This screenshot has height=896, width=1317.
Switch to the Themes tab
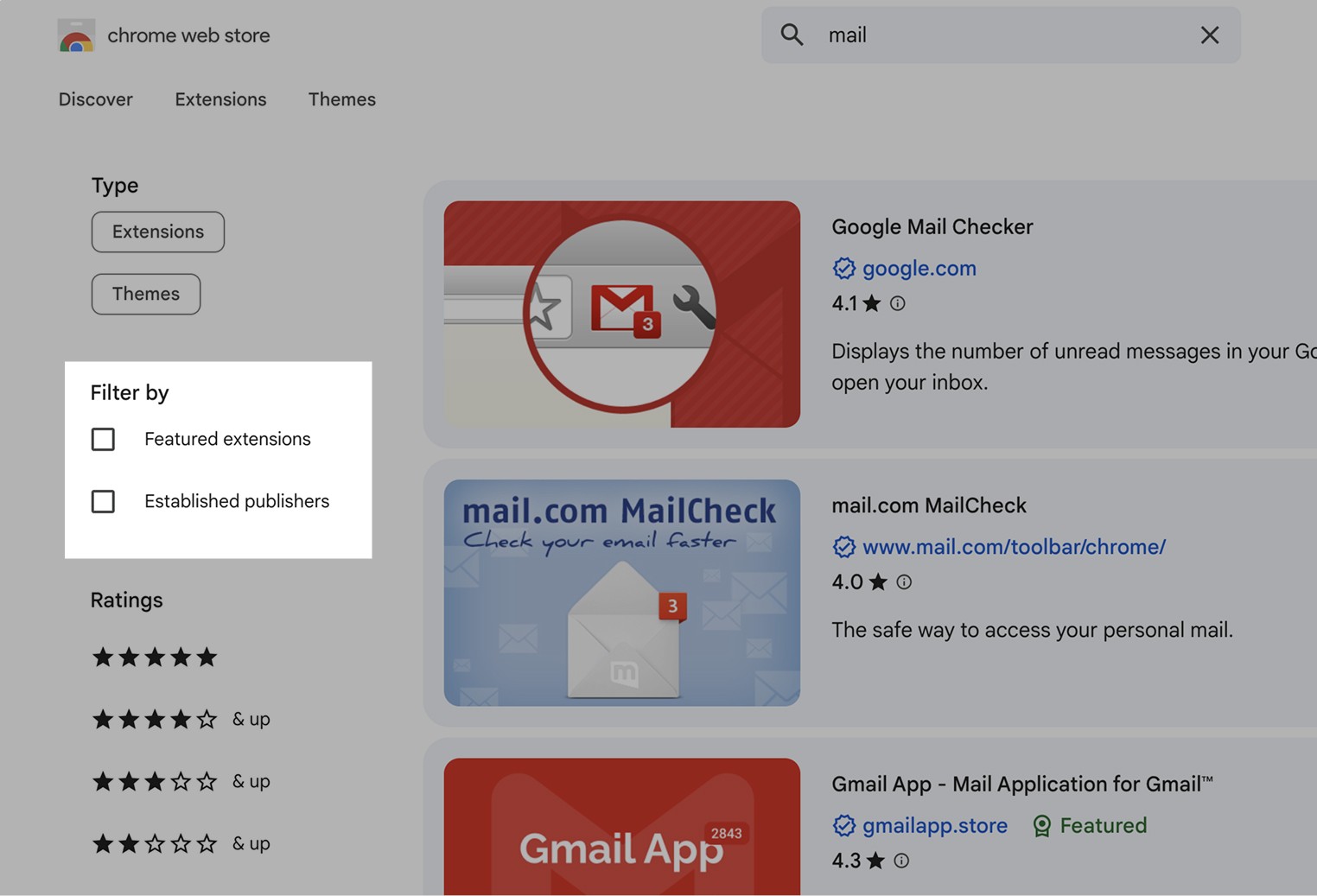342,99
